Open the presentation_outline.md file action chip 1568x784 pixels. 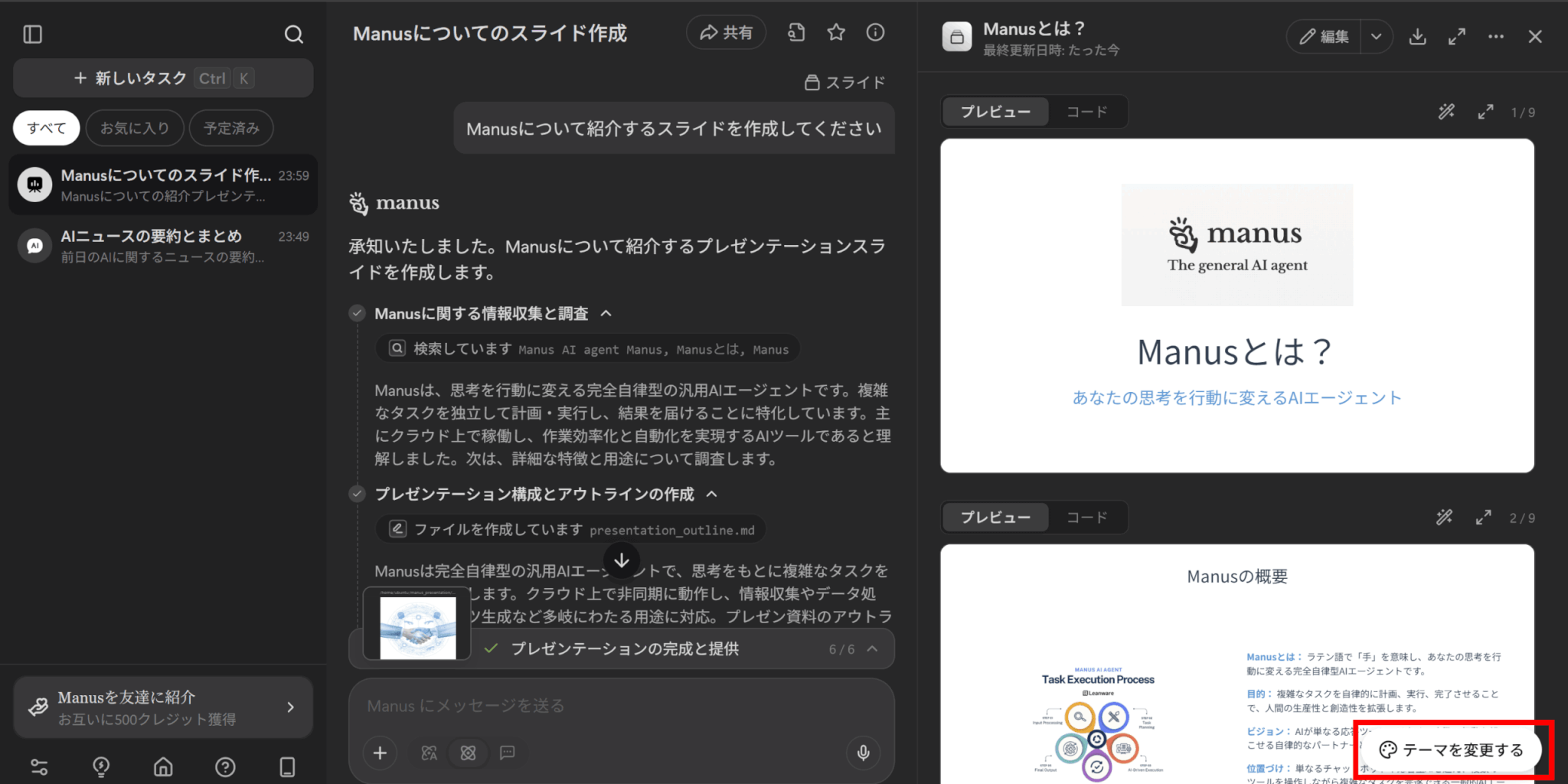pos(570,529)
